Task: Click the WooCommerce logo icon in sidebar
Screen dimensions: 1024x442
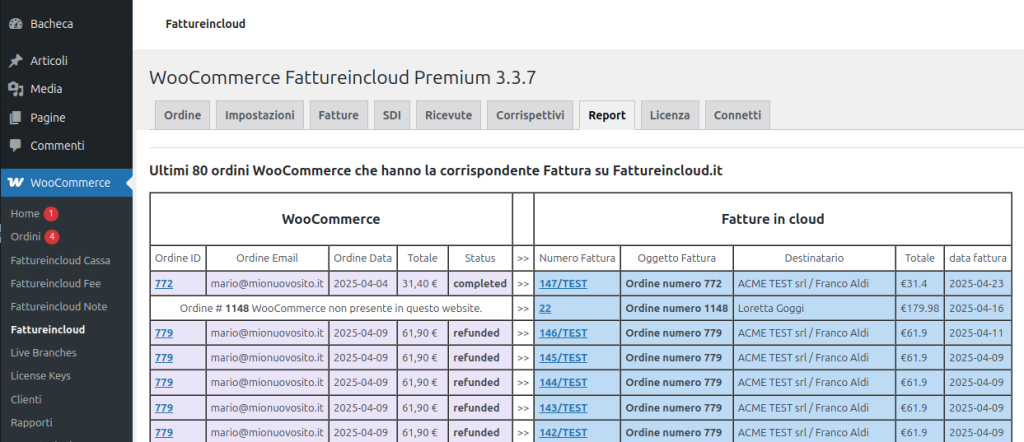Action: 18,183
